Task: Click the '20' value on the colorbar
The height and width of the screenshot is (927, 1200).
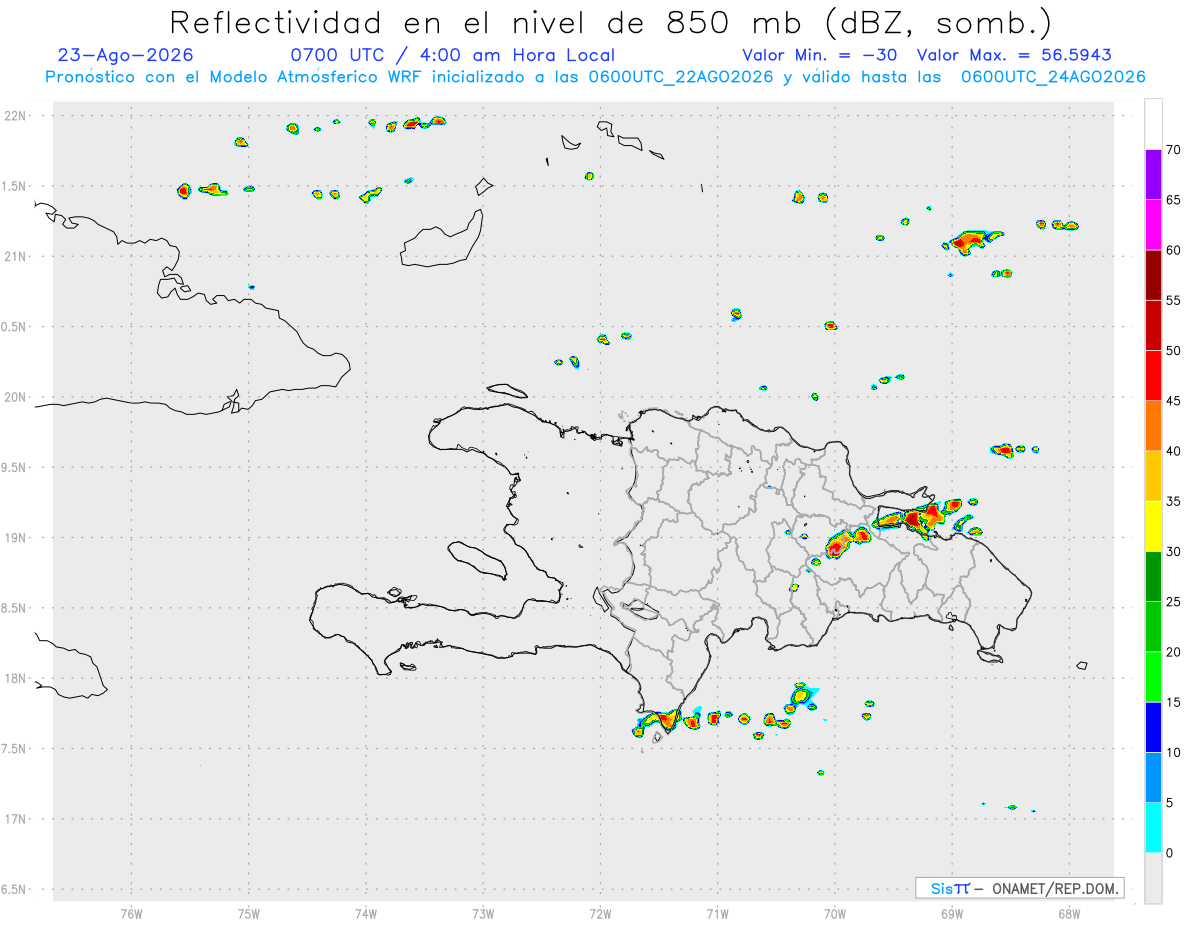Action: [1174, 652]
